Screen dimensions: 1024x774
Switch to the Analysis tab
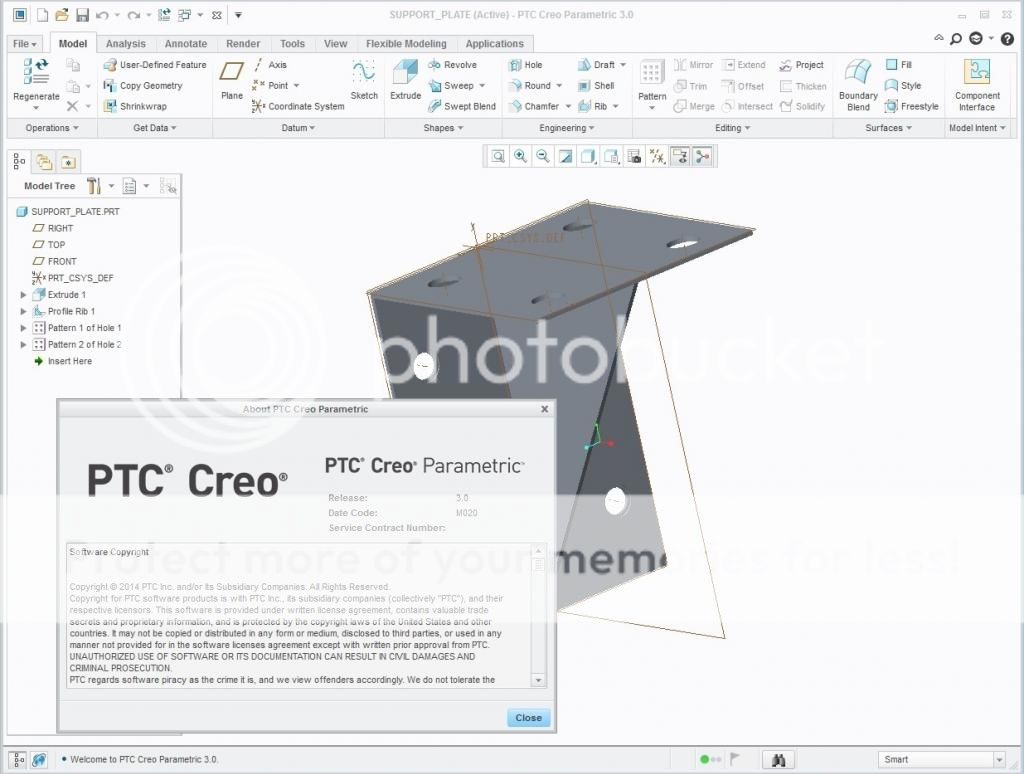[125, 44]
